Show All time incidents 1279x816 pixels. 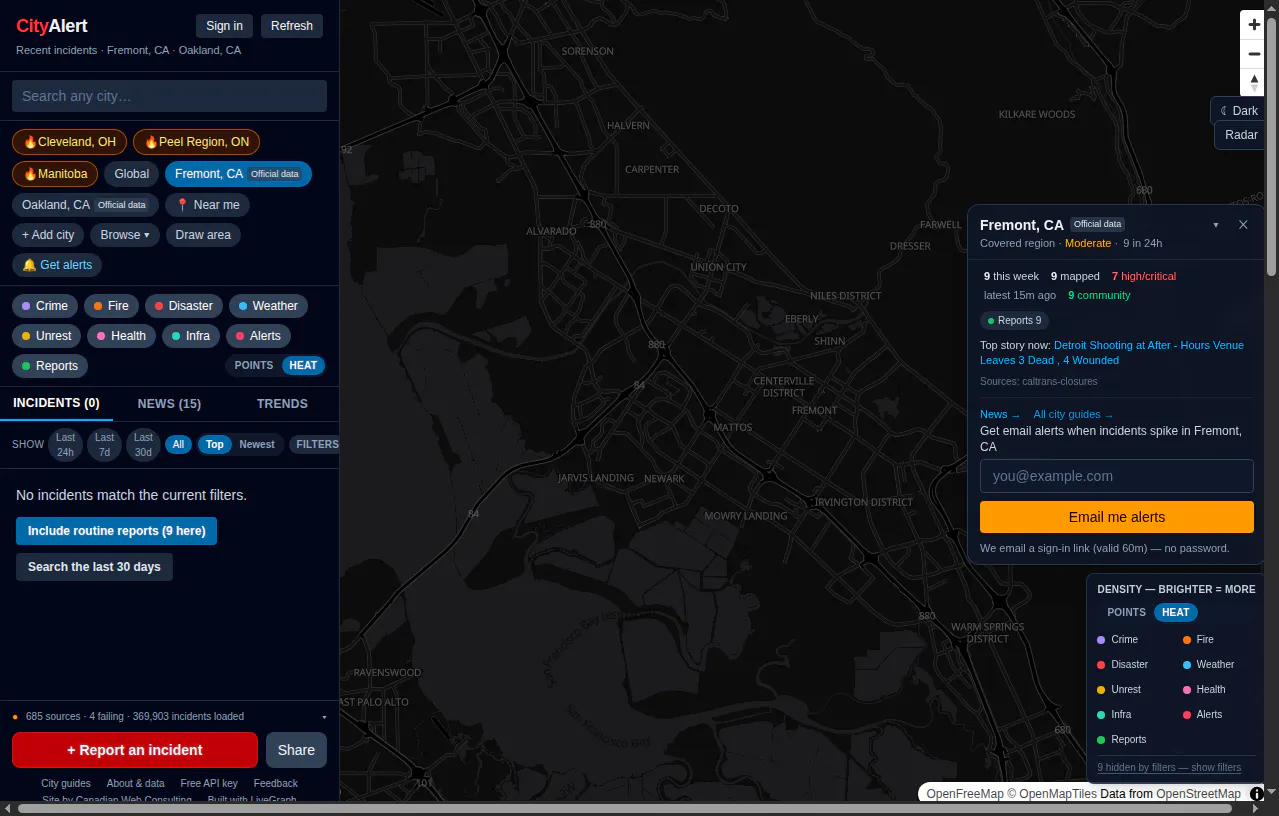[178, 444]
